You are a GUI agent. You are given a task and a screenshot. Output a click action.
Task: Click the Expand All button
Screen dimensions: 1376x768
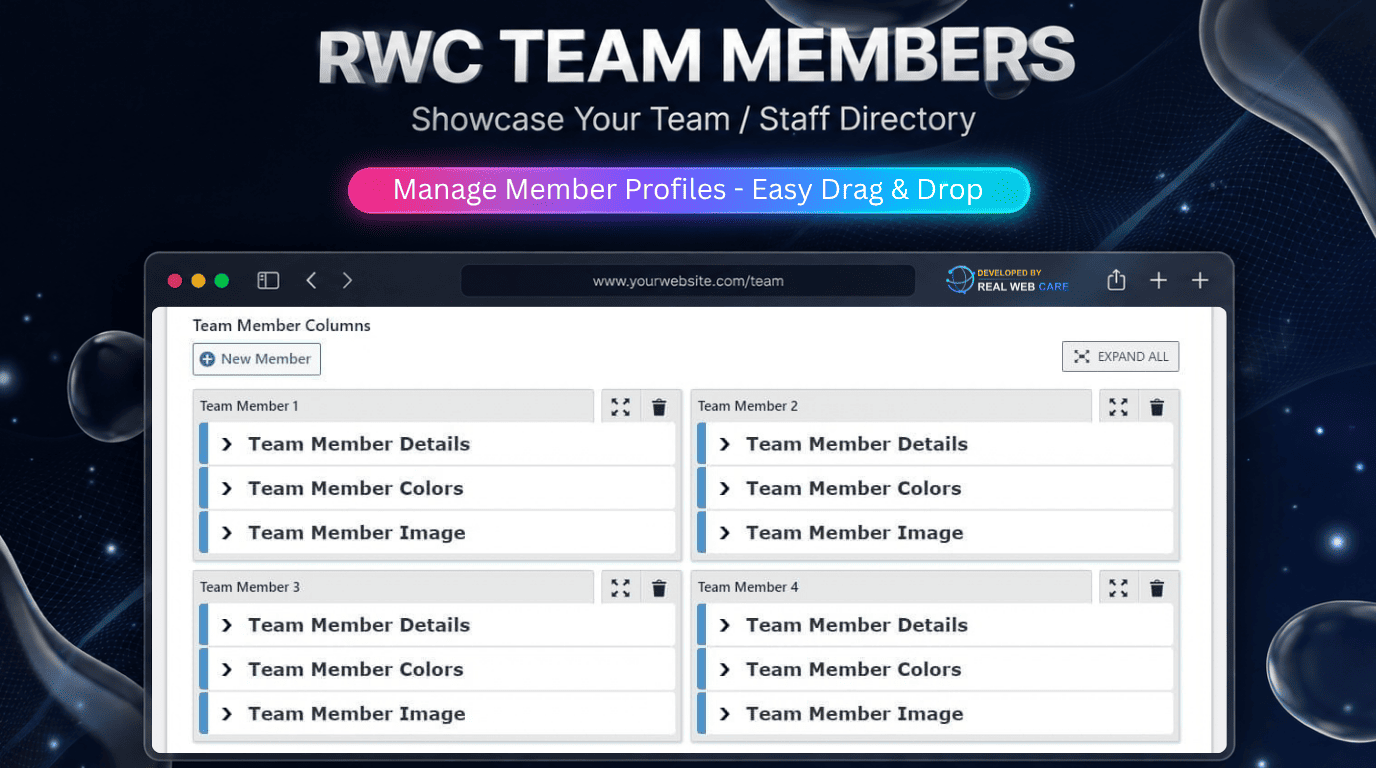pos(1121,356)
